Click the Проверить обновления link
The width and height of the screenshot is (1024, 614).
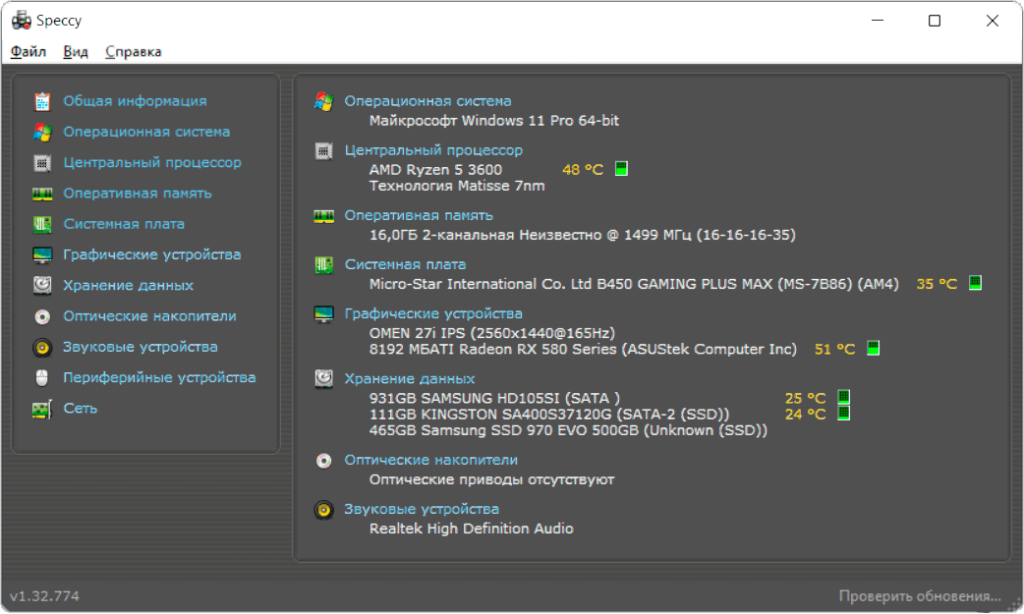(x=919, y=597)
